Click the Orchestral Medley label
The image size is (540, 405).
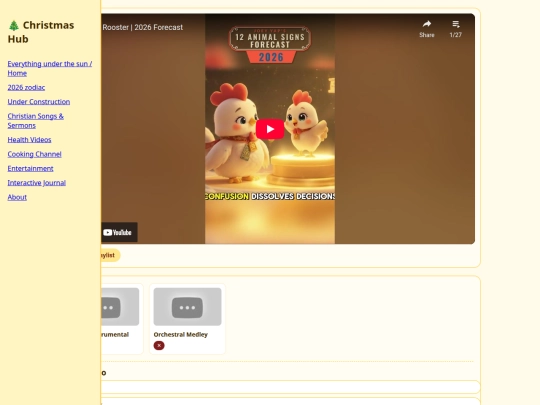(180, 334)
